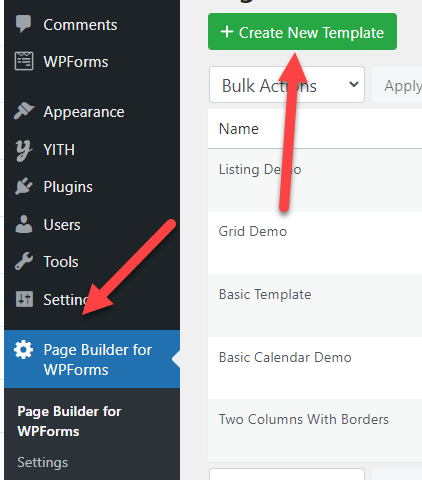Open the Page Builder for WPForms submenu item
The height and width of the screenshot is (480, 422).
(x=69, y=421)
